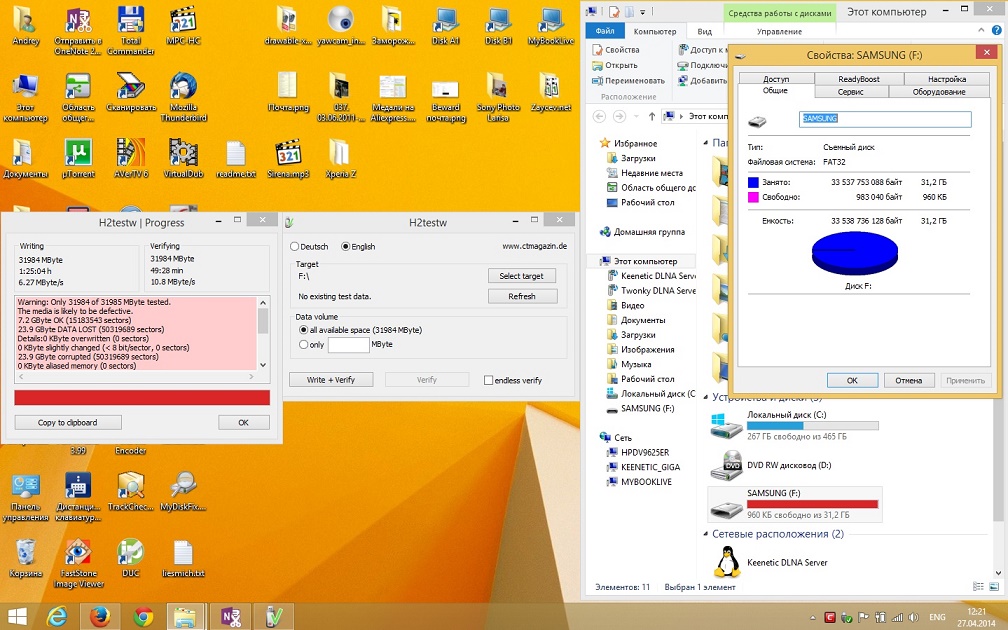Click Отмена in SAMSUNG properties
Image resolution: width=1008 pixels, height=630 pixels.
tap(908, 381)
